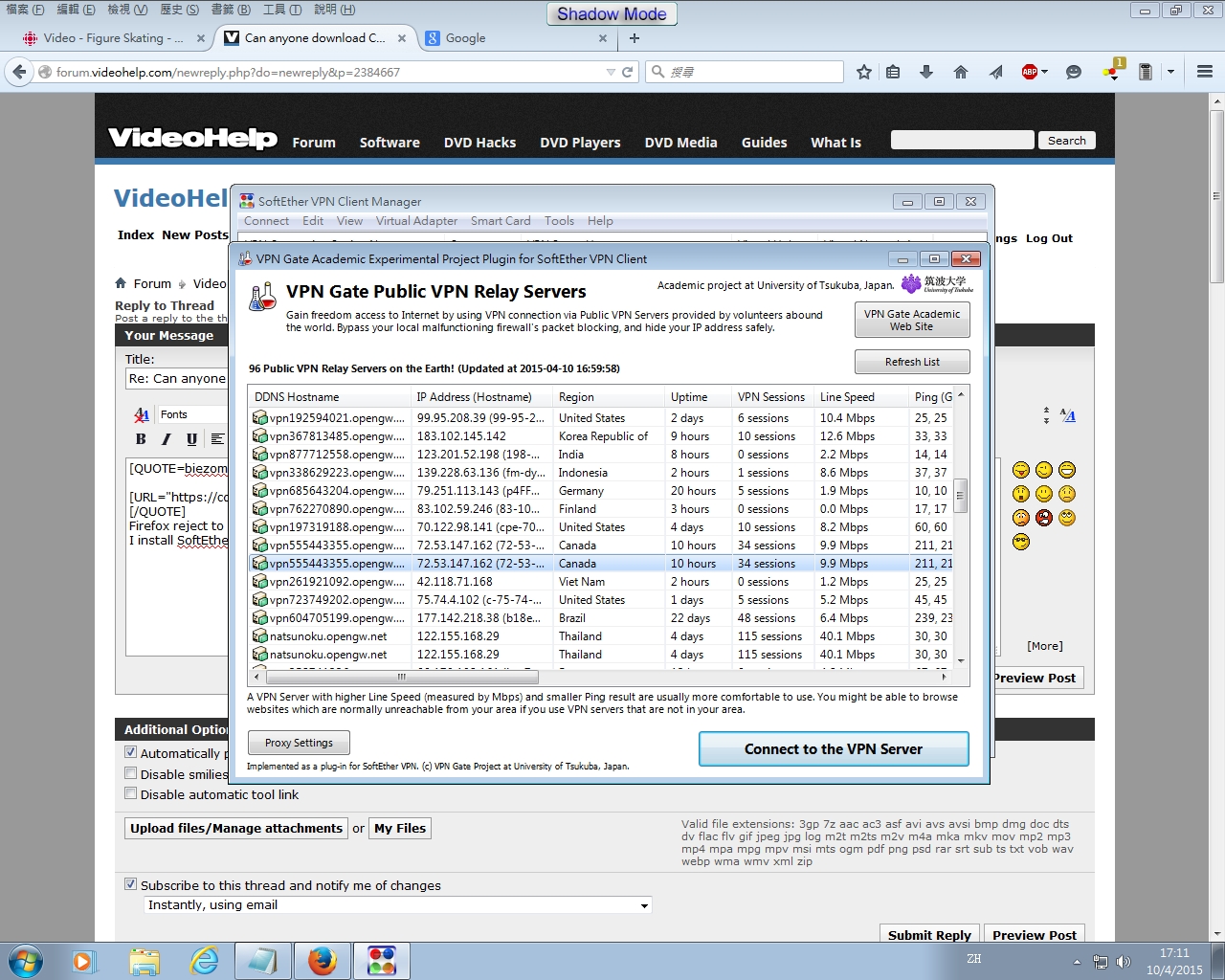Click the VideoHelp search input field
Screen dimensions: 1225x980
(963, 141)
